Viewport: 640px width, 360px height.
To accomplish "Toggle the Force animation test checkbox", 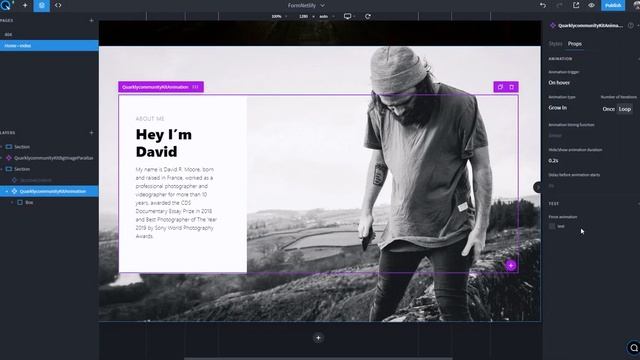I will 552,226.
